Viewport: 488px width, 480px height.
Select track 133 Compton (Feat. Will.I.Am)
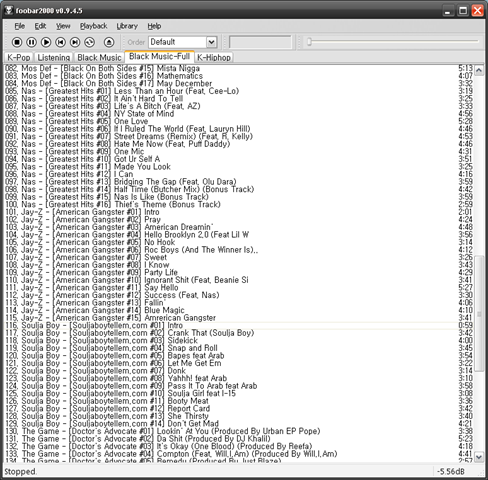tap(239, 454)
